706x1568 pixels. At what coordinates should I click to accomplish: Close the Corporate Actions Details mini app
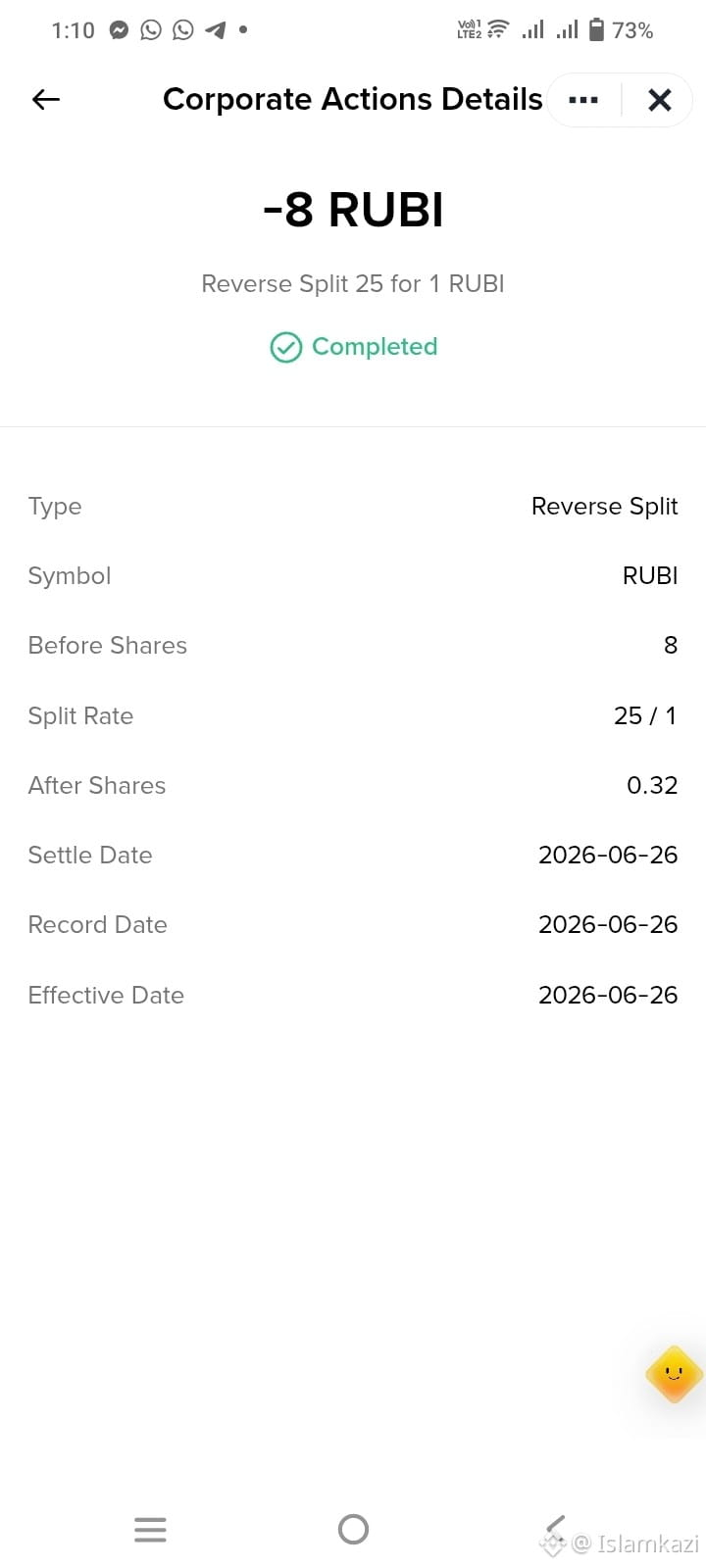click(660, 100)
